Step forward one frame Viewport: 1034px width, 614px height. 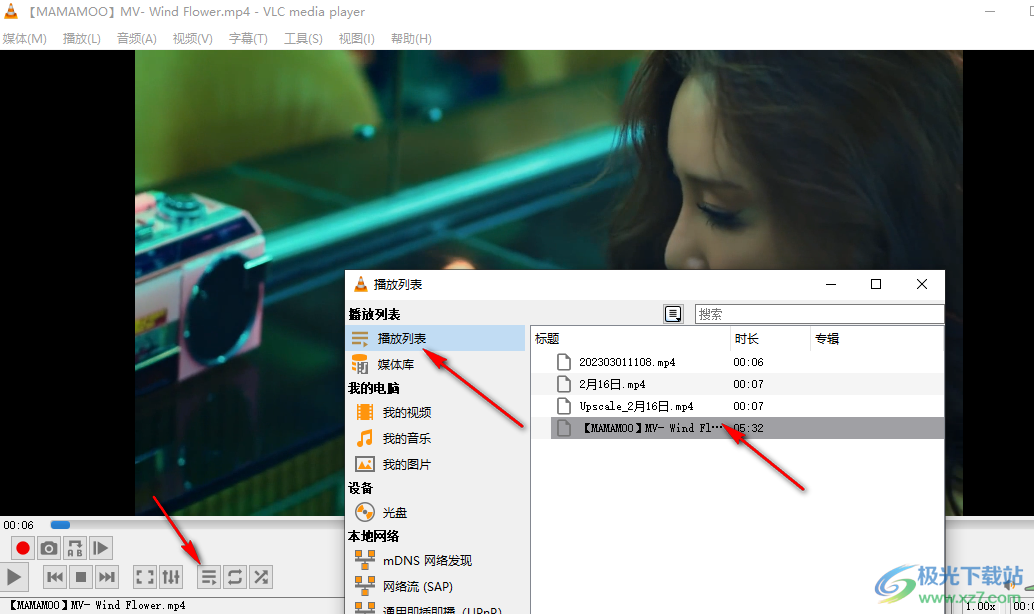[100, 548]
